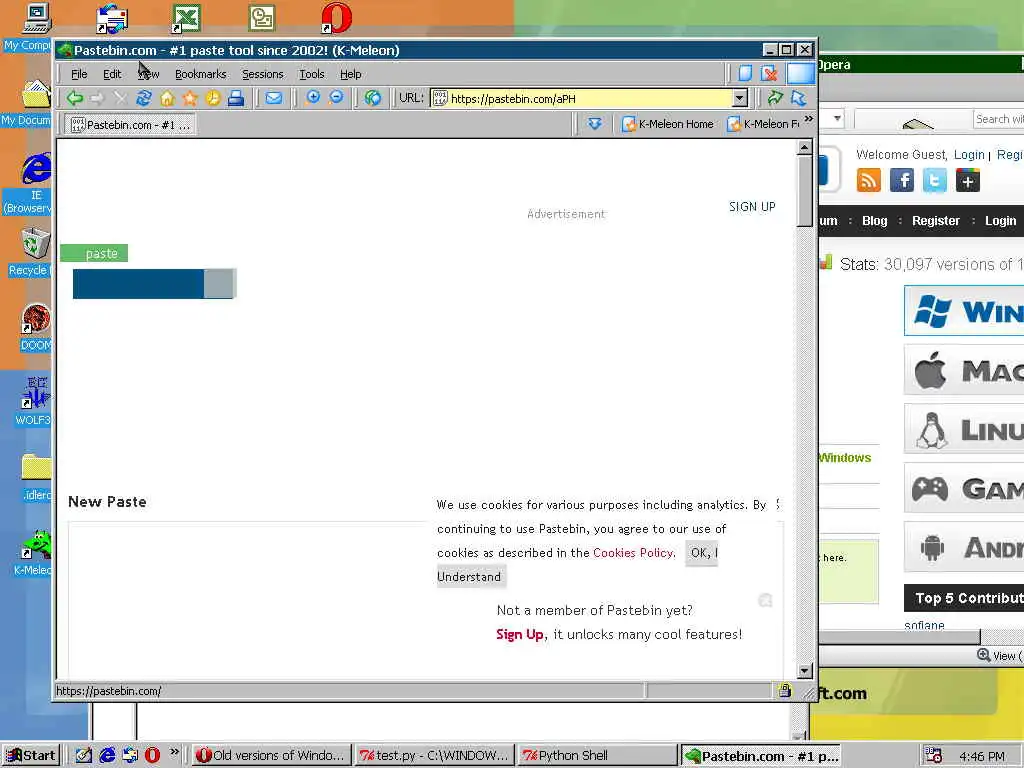Image resolution: width=1024 pixels, height=768 pixels.
Task: Open the Bookmarks menu
Action: [200, 74]
